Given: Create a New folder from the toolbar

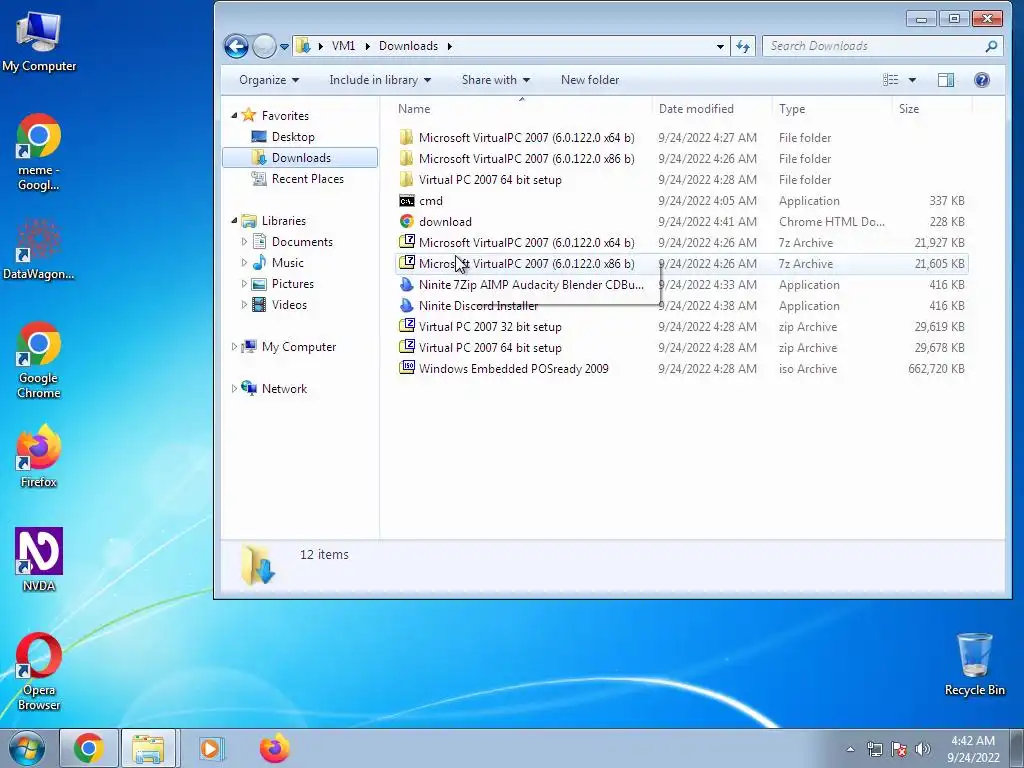Looking at the screenshot, I should coord(590,80).
